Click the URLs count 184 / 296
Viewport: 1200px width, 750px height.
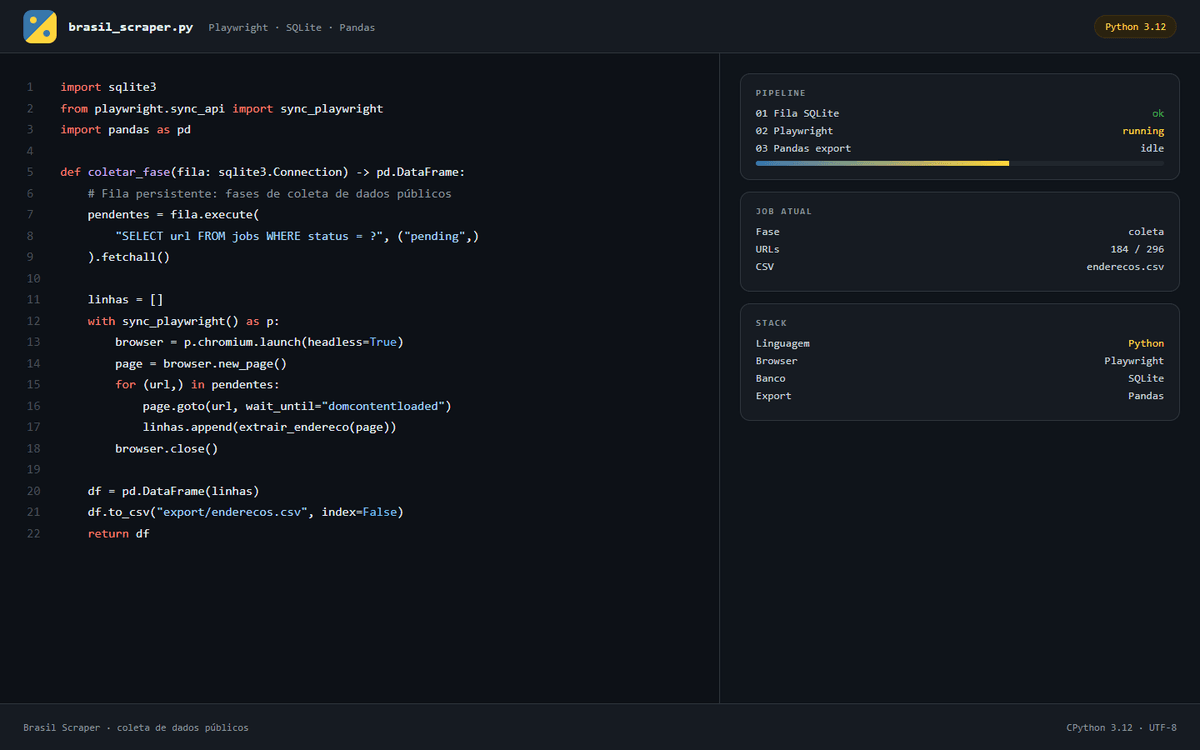coord(1137,249)
